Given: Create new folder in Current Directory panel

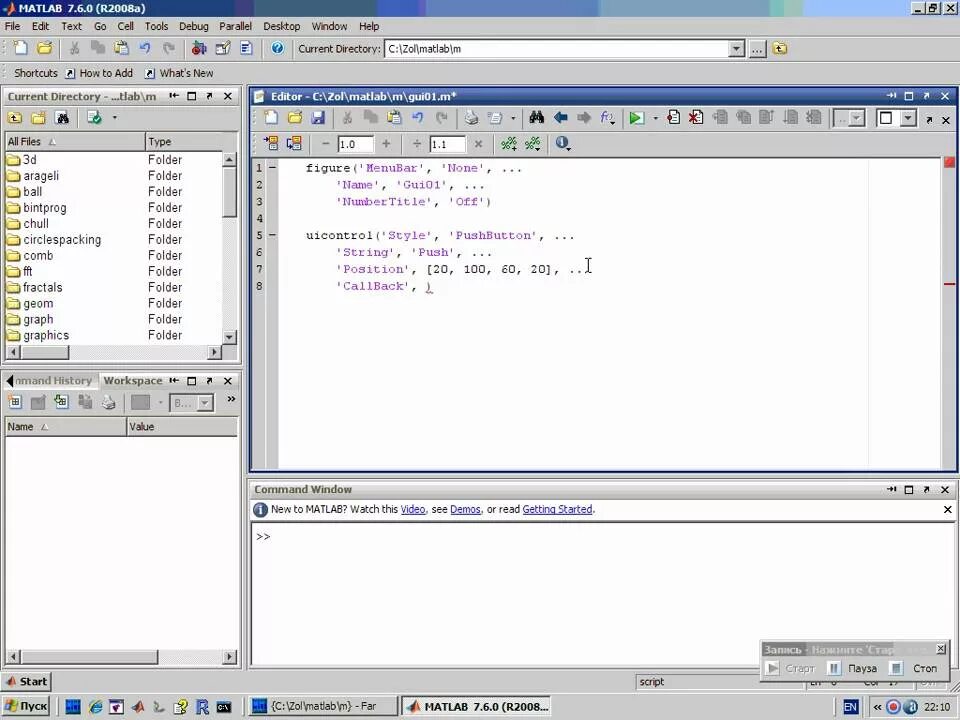Looking at the screenshot, I should pyautogui.click(x=39, y=118).
